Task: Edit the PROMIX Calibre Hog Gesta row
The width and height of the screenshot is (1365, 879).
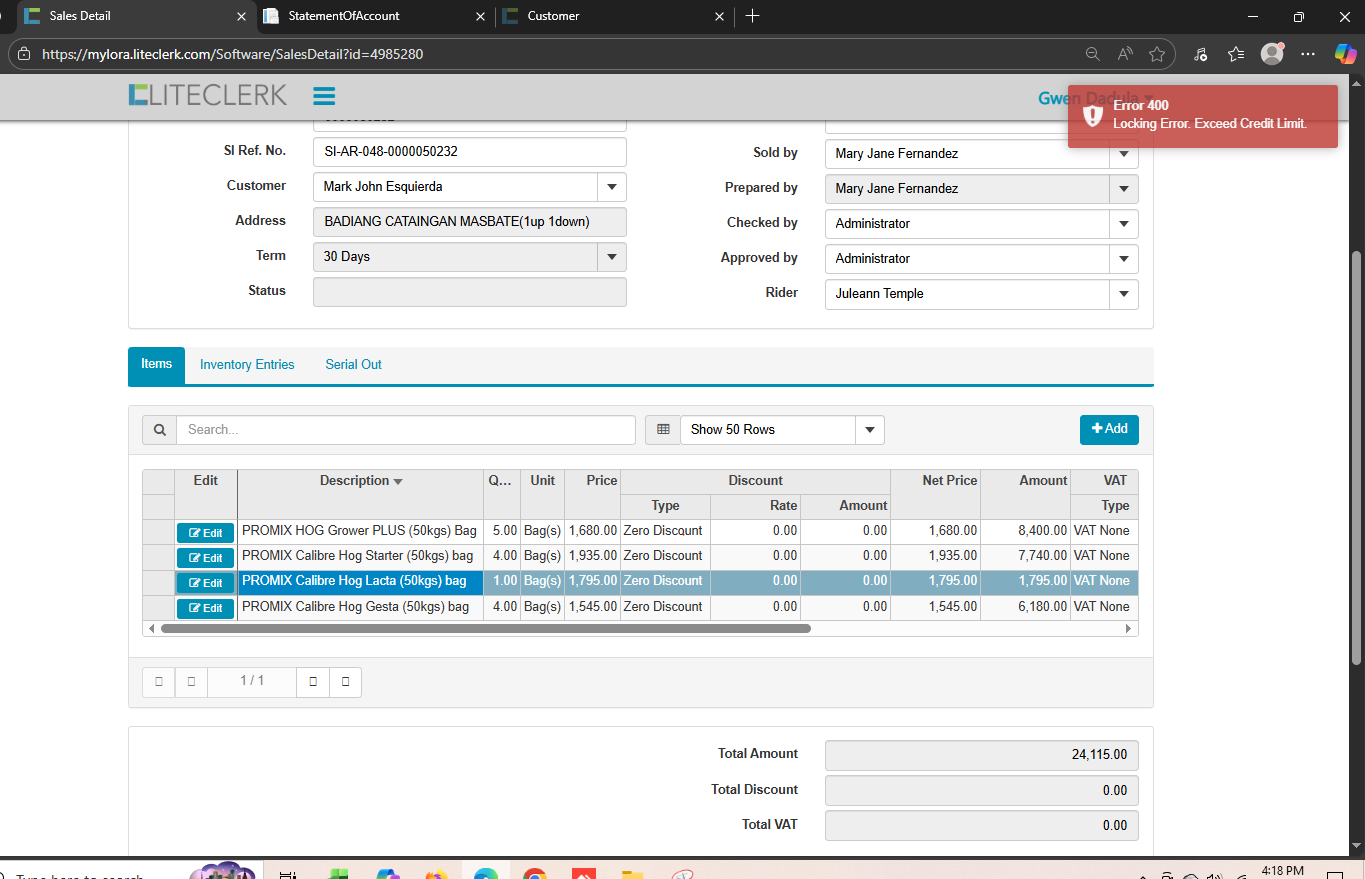Action: (206, 608)
